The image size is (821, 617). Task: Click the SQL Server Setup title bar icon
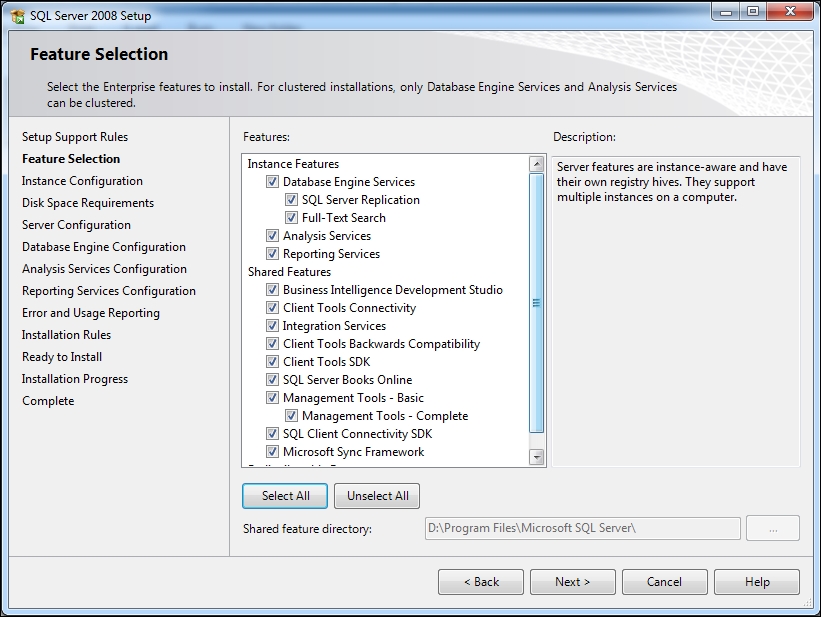pyautogui.click(x=17, y=16)
